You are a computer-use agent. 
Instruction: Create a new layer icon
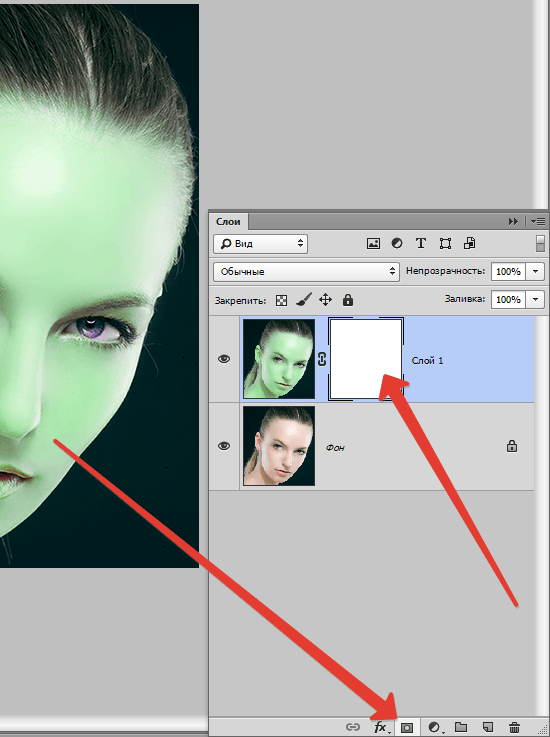click(x=488, y=727)
